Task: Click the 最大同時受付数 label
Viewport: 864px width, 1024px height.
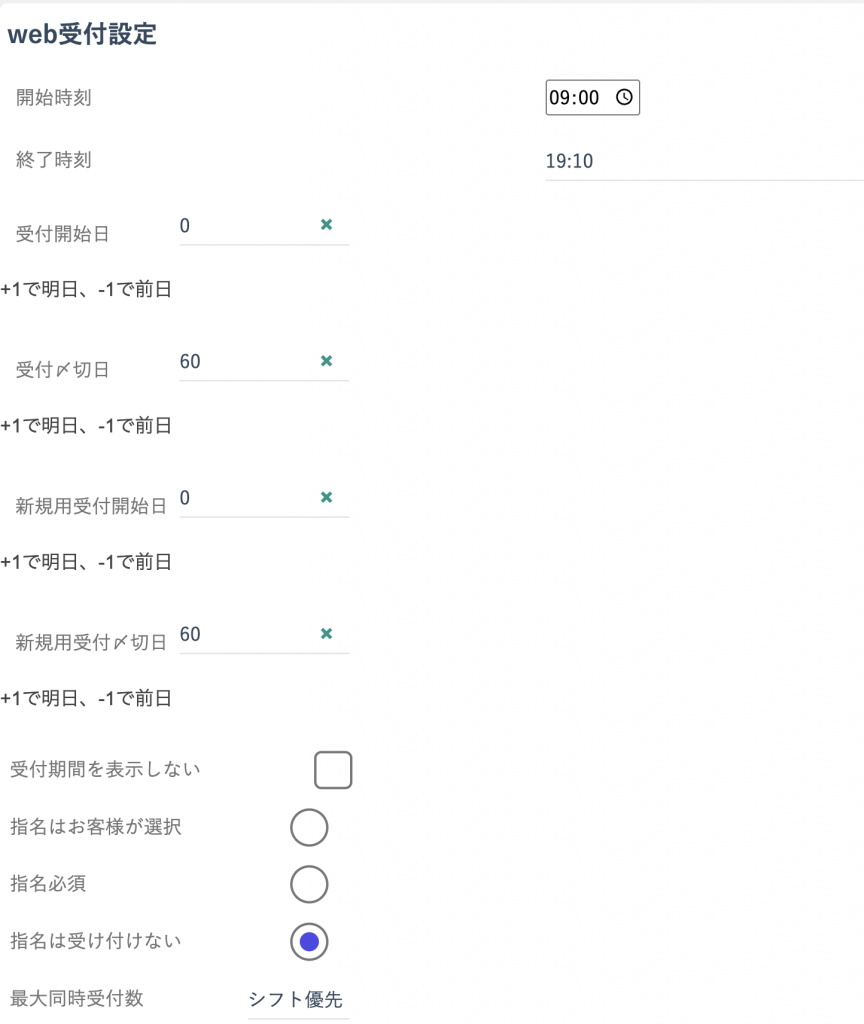Action: pyautogui.click(x=76, y=999)
